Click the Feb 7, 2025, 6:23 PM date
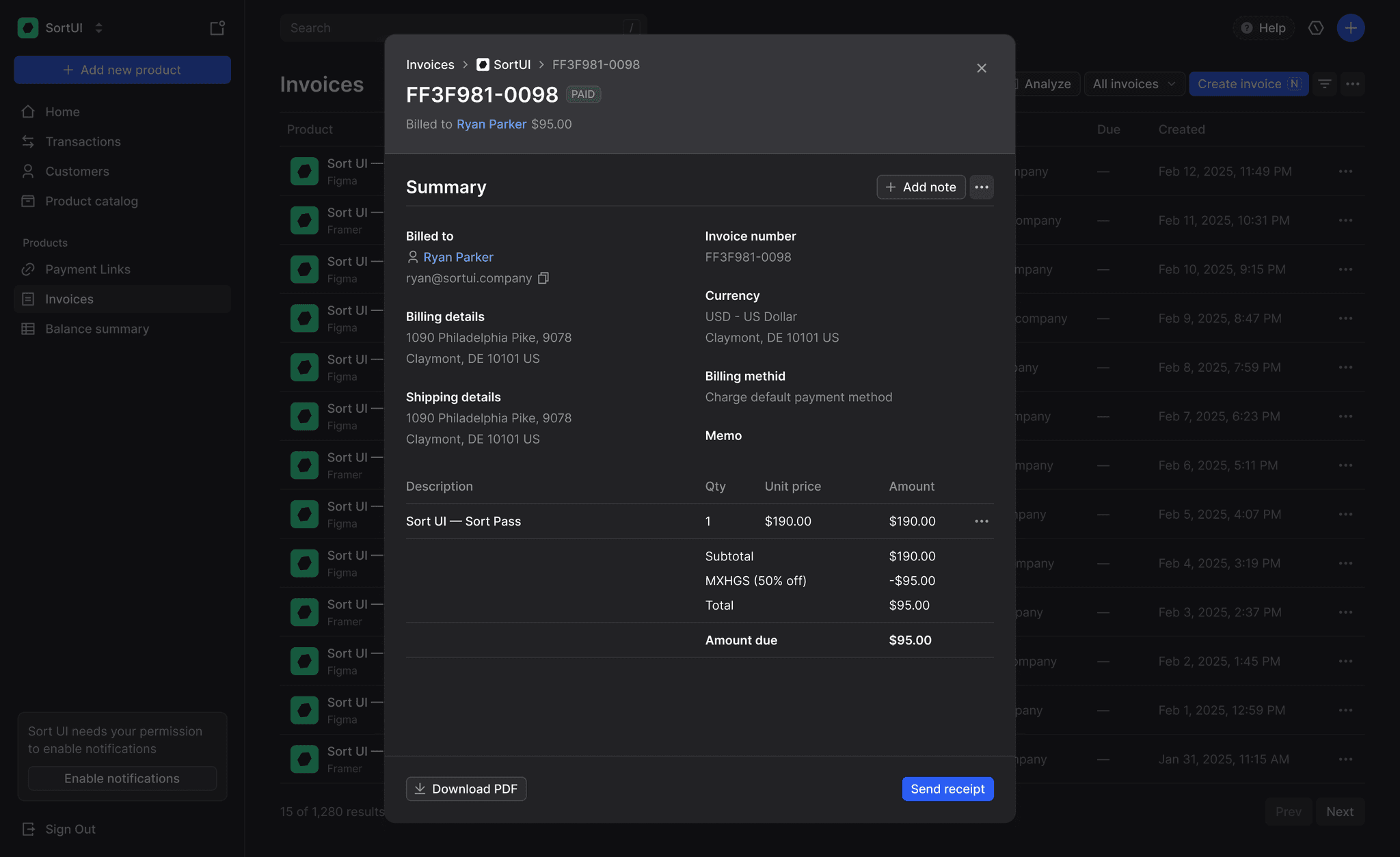Image resolution: width=1400 pixels, height=857 pixels. click(1220, 416)
